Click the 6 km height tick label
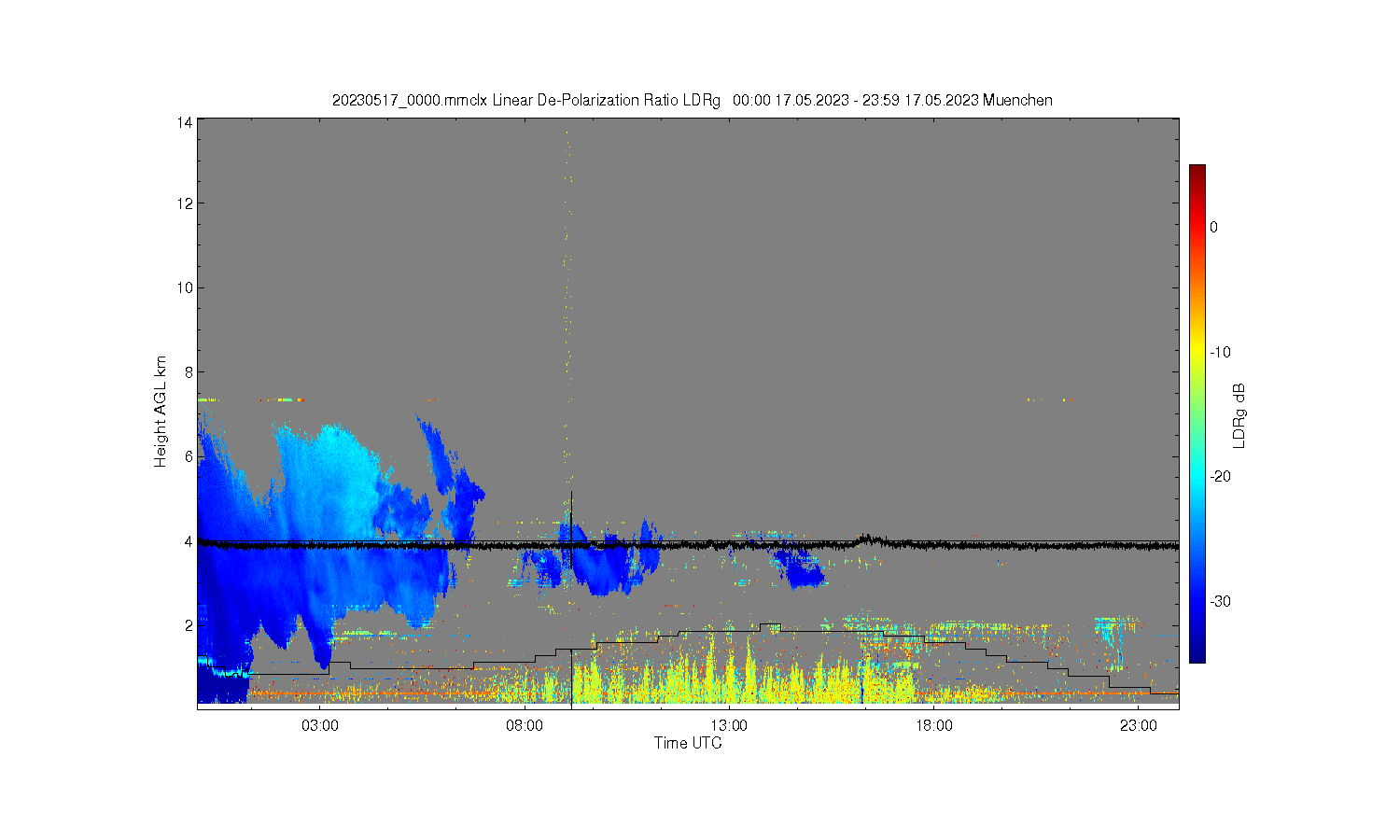 [189, 456]
